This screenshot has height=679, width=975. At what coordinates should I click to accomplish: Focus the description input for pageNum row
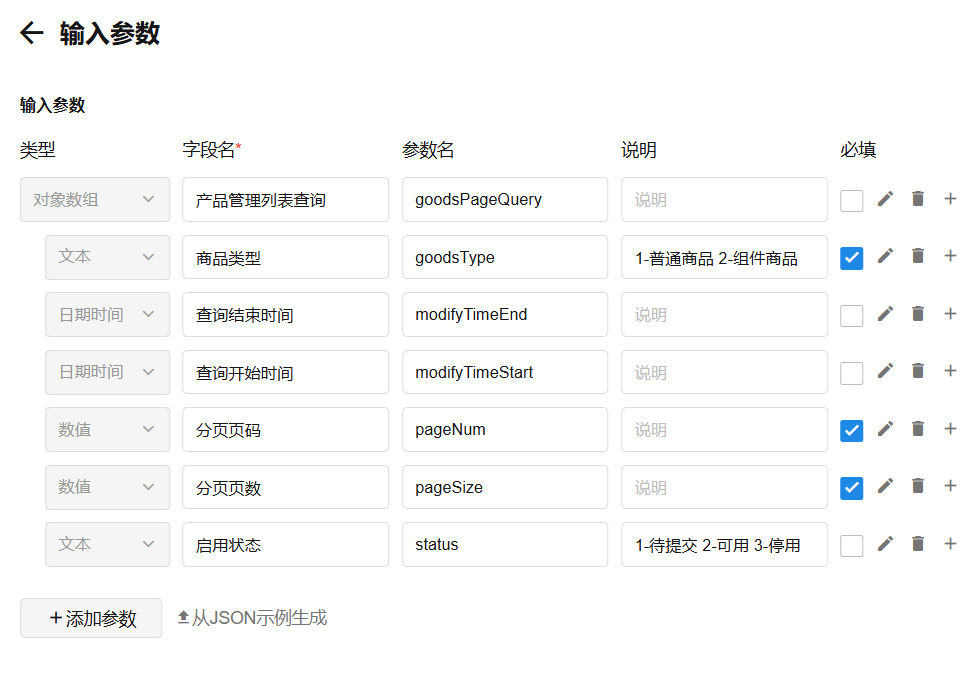(x=724, y=430)
